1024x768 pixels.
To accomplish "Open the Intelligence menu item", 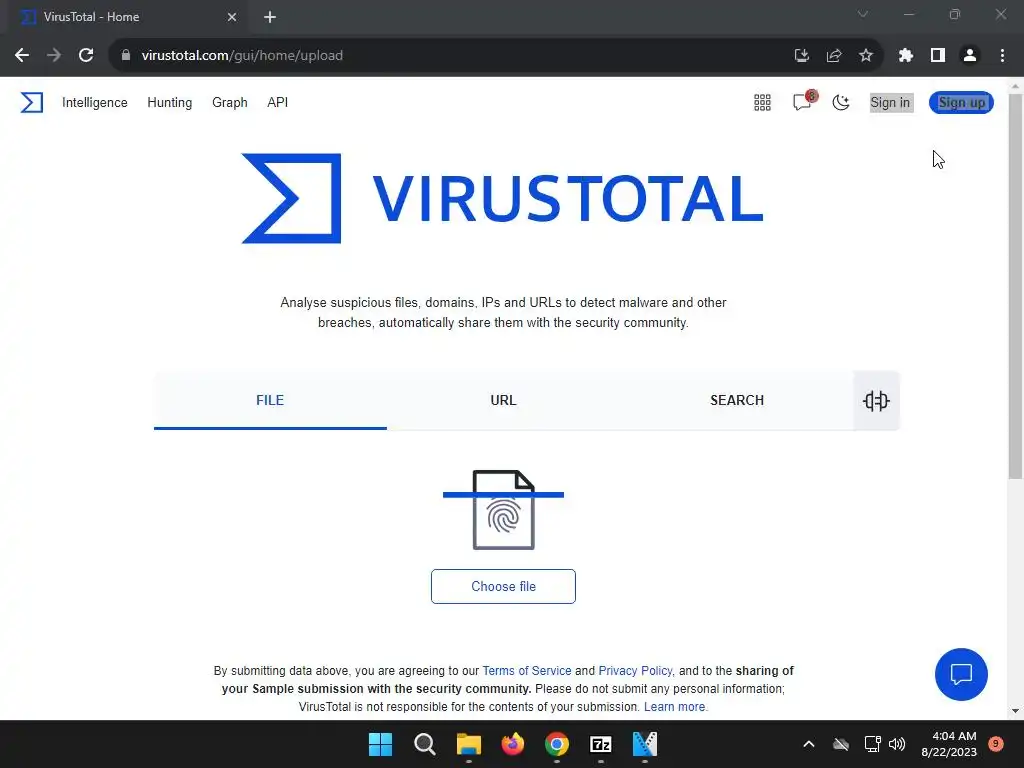I will pyautogui.click(x=95, y=103).
